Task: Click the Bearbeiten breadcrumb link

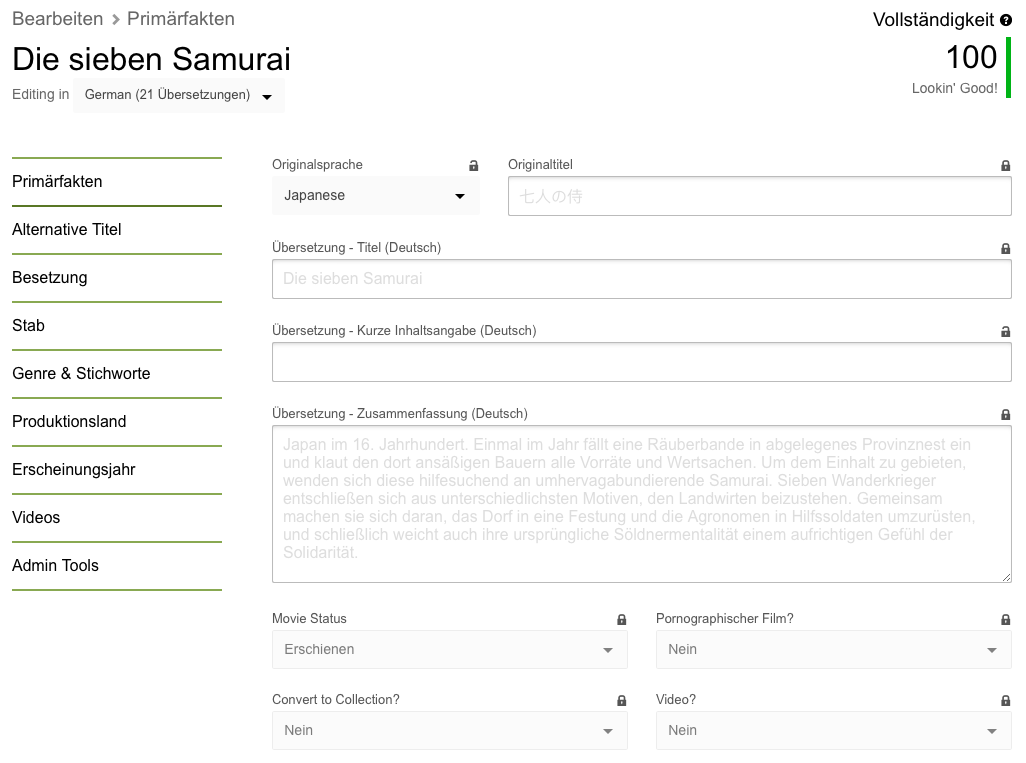Action: coord(58,19)
